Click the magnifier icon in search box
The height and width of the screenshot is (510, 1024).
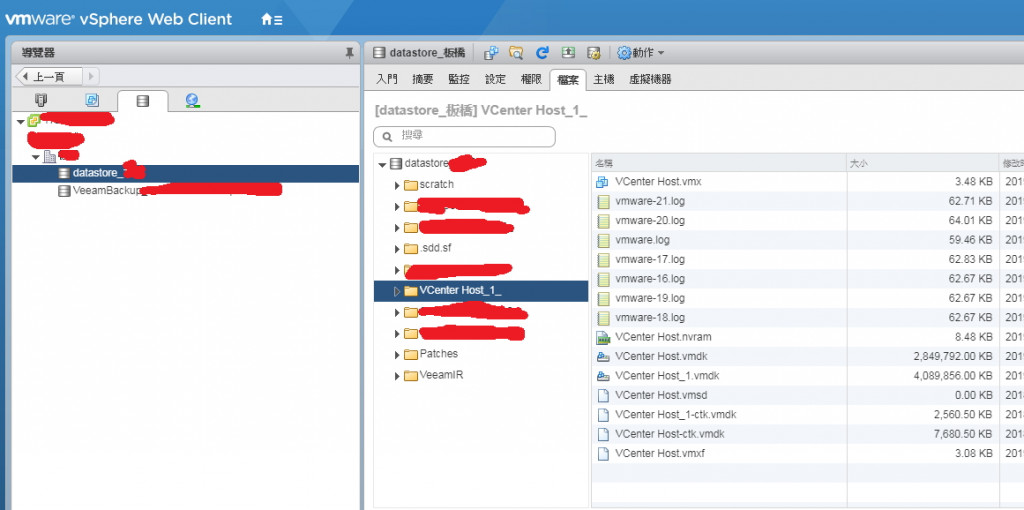pos(387,136)
